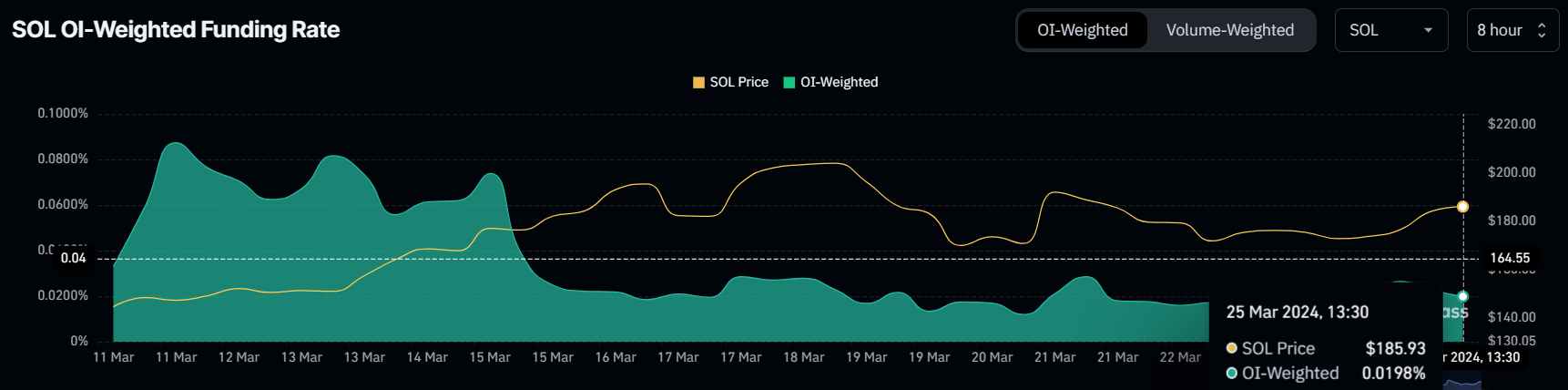The image size is (1568, 390).
Task: Click the yellow SOL Price legend square
Action: pyautogui.click(x=698, y=83)
